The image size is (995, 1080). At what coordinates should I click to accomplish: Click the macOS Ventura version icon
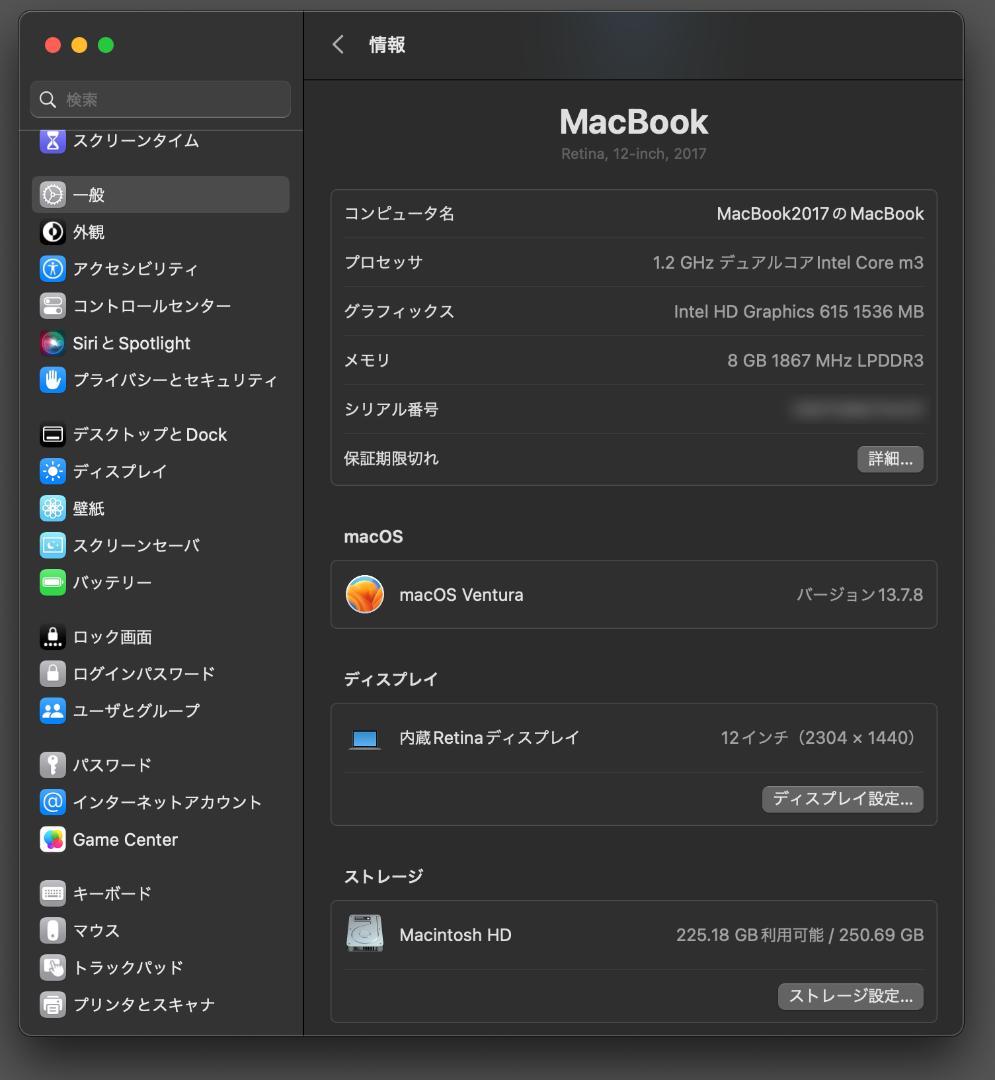[365, 594]
